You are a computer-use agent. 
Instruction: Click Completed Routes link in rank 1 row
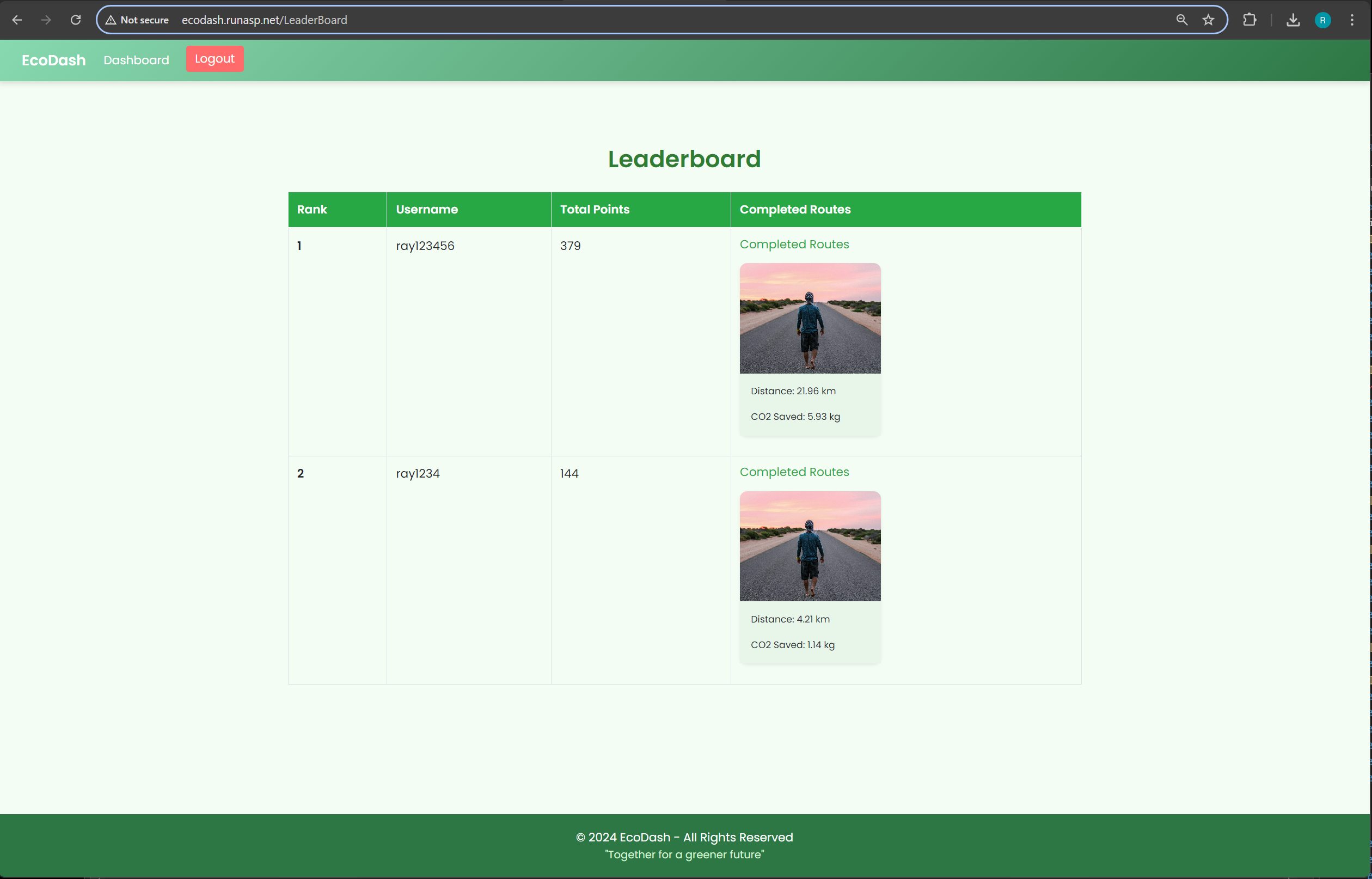tap(794, 245)
